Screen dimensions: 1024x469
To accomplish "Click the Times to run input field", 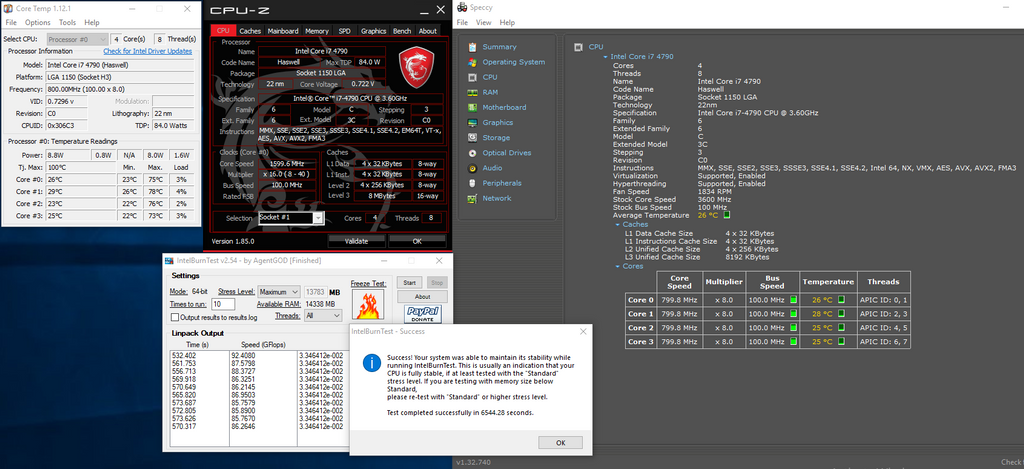I will click(x=223, y=303).
